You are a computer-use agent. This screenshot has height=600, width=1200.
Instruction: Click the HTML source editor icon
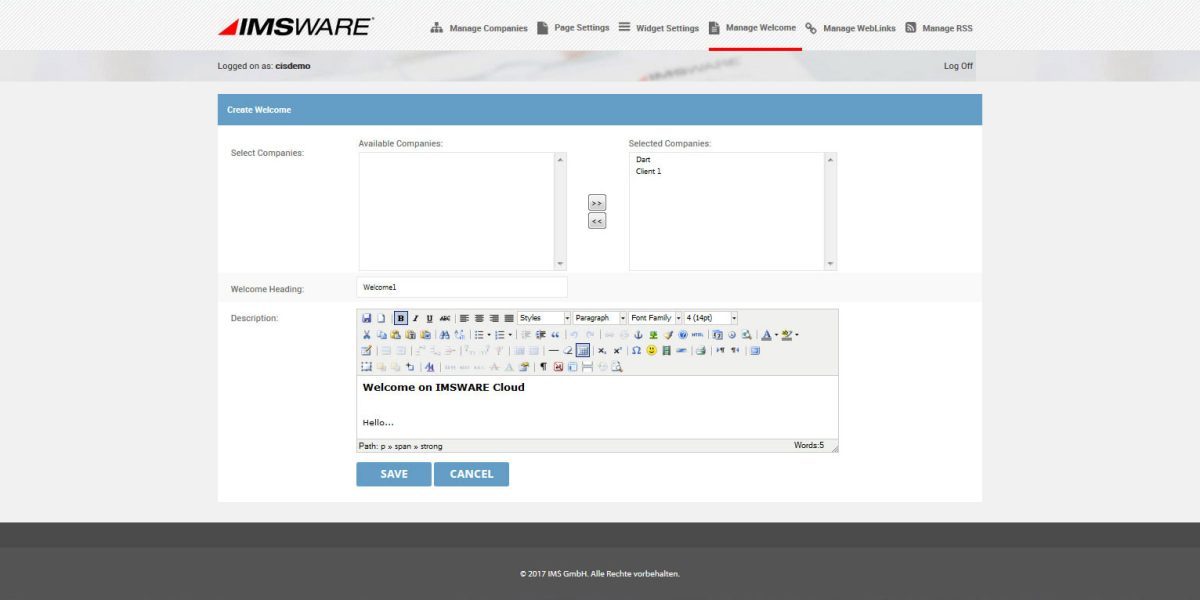pyautogui.click(x=697, y=334)
